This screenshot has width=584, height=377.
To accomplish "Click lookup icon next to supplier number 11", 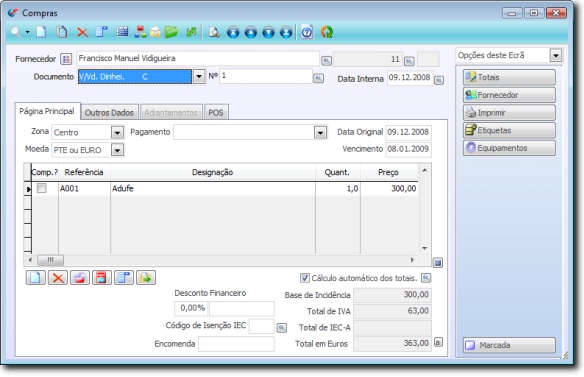I will pos(409,61).
